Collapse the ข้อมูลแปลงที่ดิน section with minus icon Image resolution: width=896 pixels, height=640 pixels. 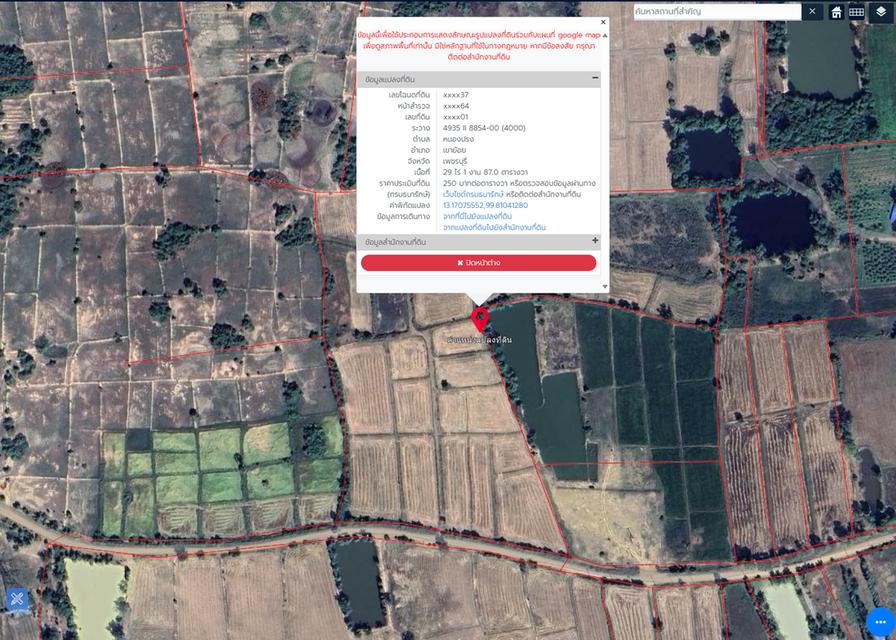pyautogui.click(x=595, y=78)
